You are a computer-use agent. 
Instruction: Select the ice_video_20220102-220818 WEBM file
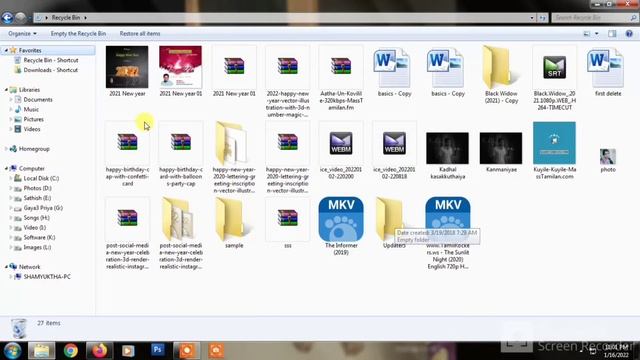(x=394, y=143)
